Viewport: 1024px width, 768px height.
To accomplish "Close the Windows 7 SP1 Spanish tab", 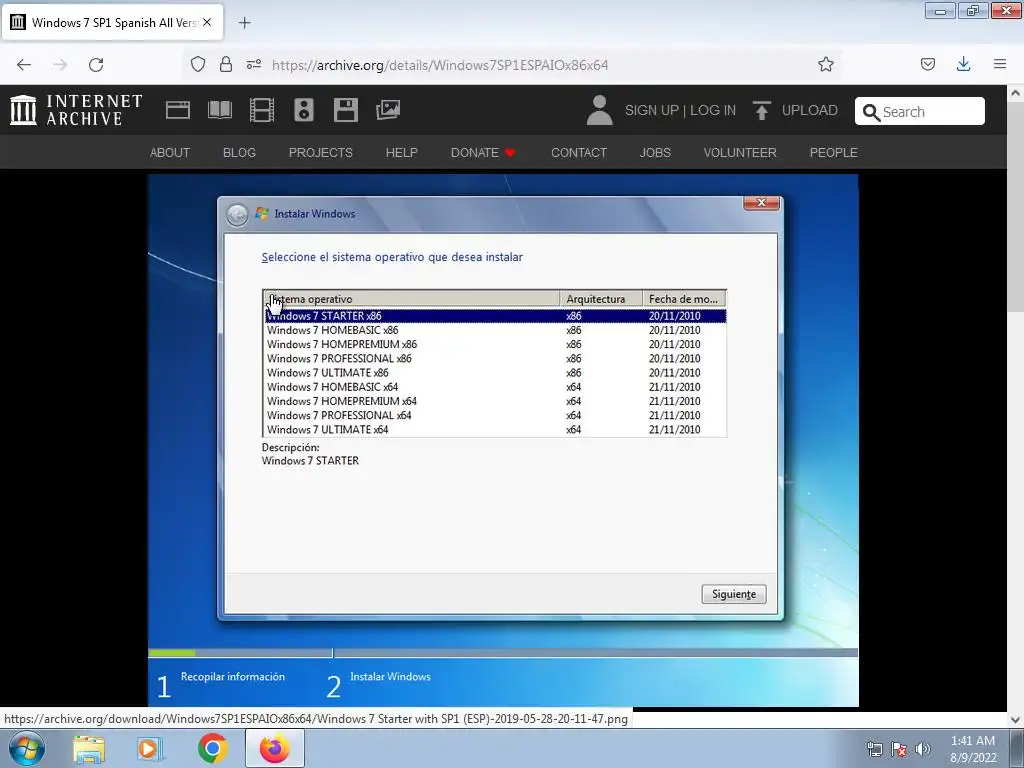I will click(207, 22).
